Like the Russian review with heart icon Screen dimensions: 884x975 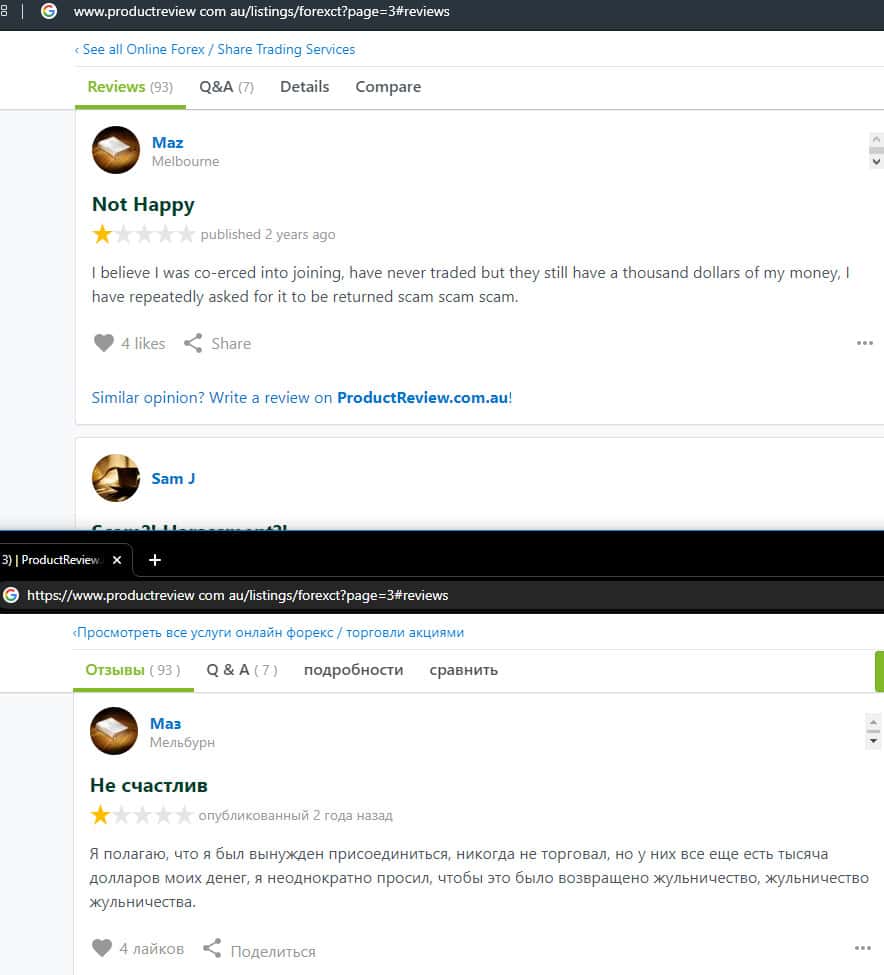[x=102, y=948]
